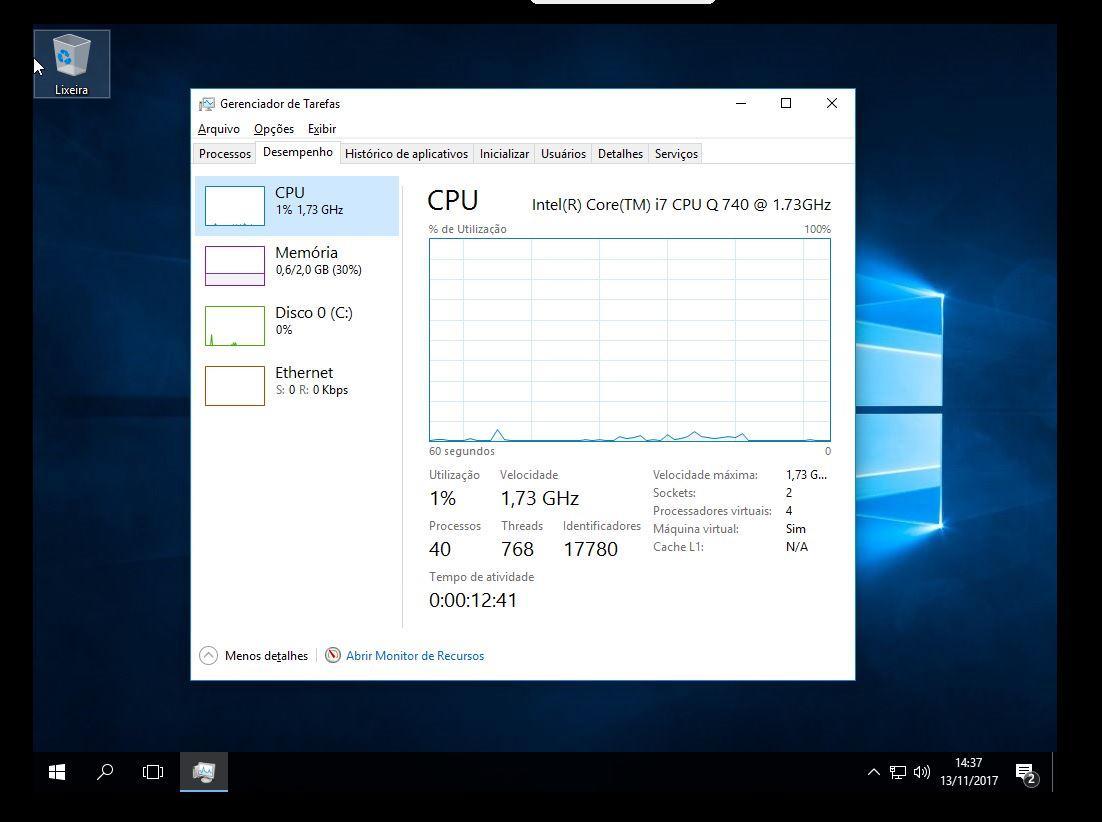Click the processor name Intel Core i7 text
The image size is (1102, 822).
click(681, 204)
